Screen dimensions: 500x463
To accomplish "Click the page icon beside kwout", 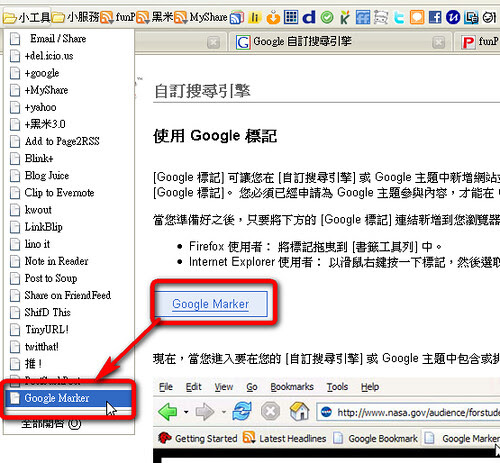I will (15, 210).
